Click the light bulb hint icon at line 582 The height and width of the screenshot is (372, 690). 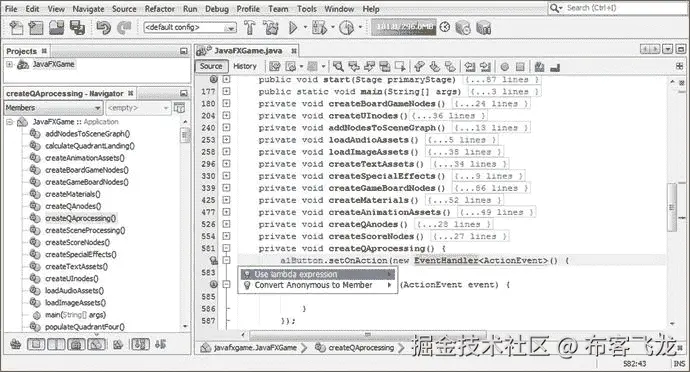213,260
